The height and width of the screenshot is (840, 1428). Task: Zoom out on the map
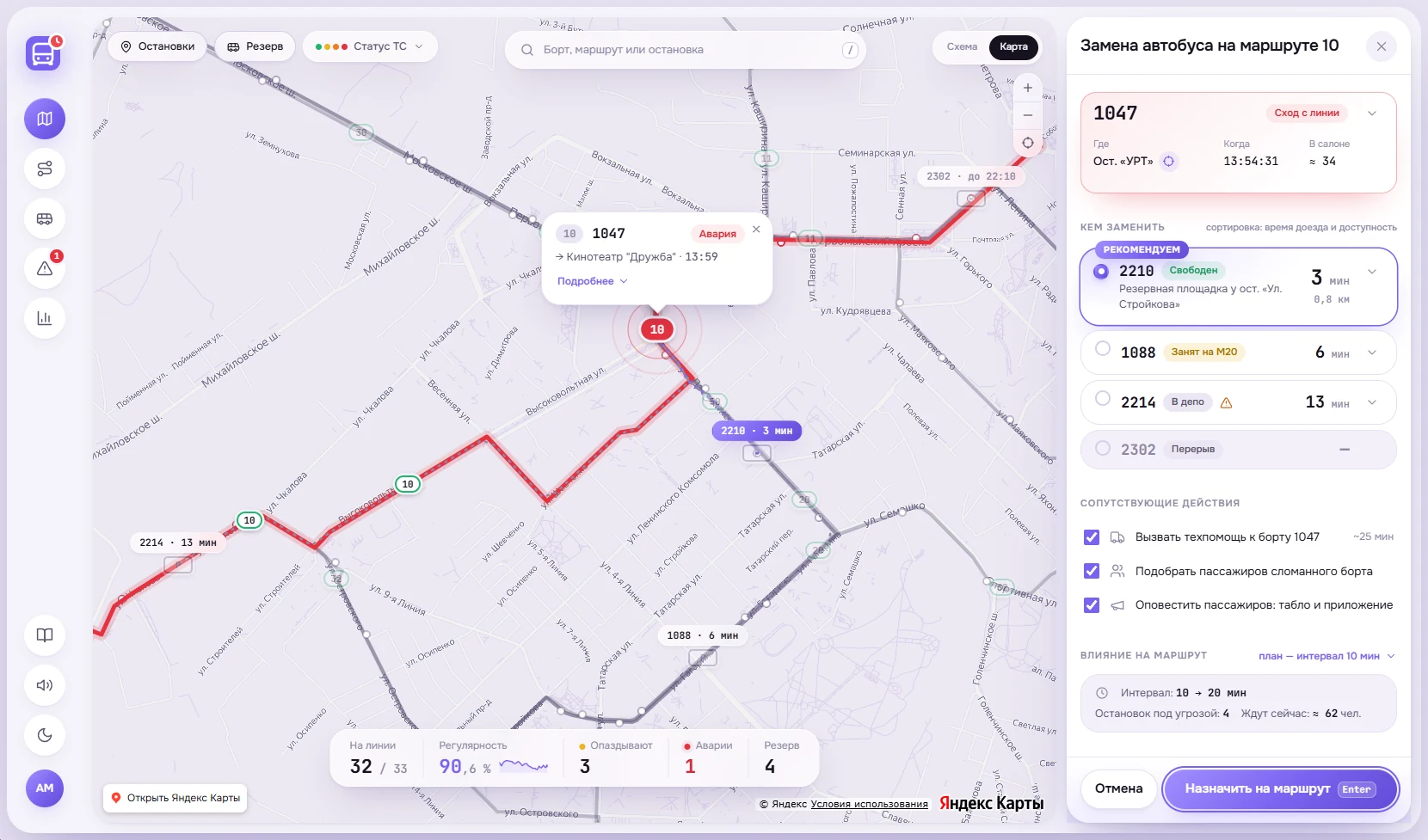pos(1028,115)
